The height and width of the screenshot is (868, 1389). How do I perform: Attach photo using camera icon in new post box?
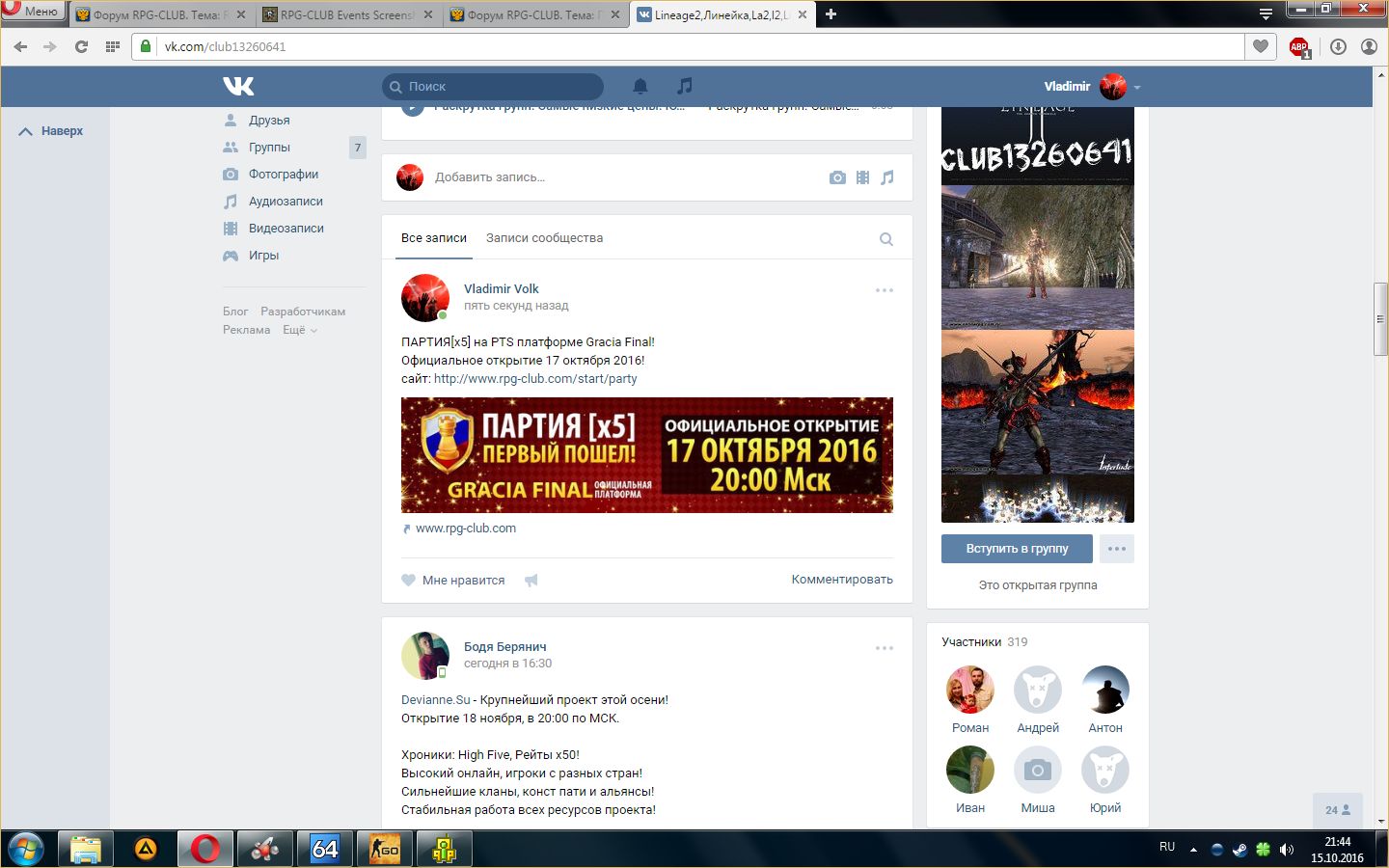tap(837, 177)
